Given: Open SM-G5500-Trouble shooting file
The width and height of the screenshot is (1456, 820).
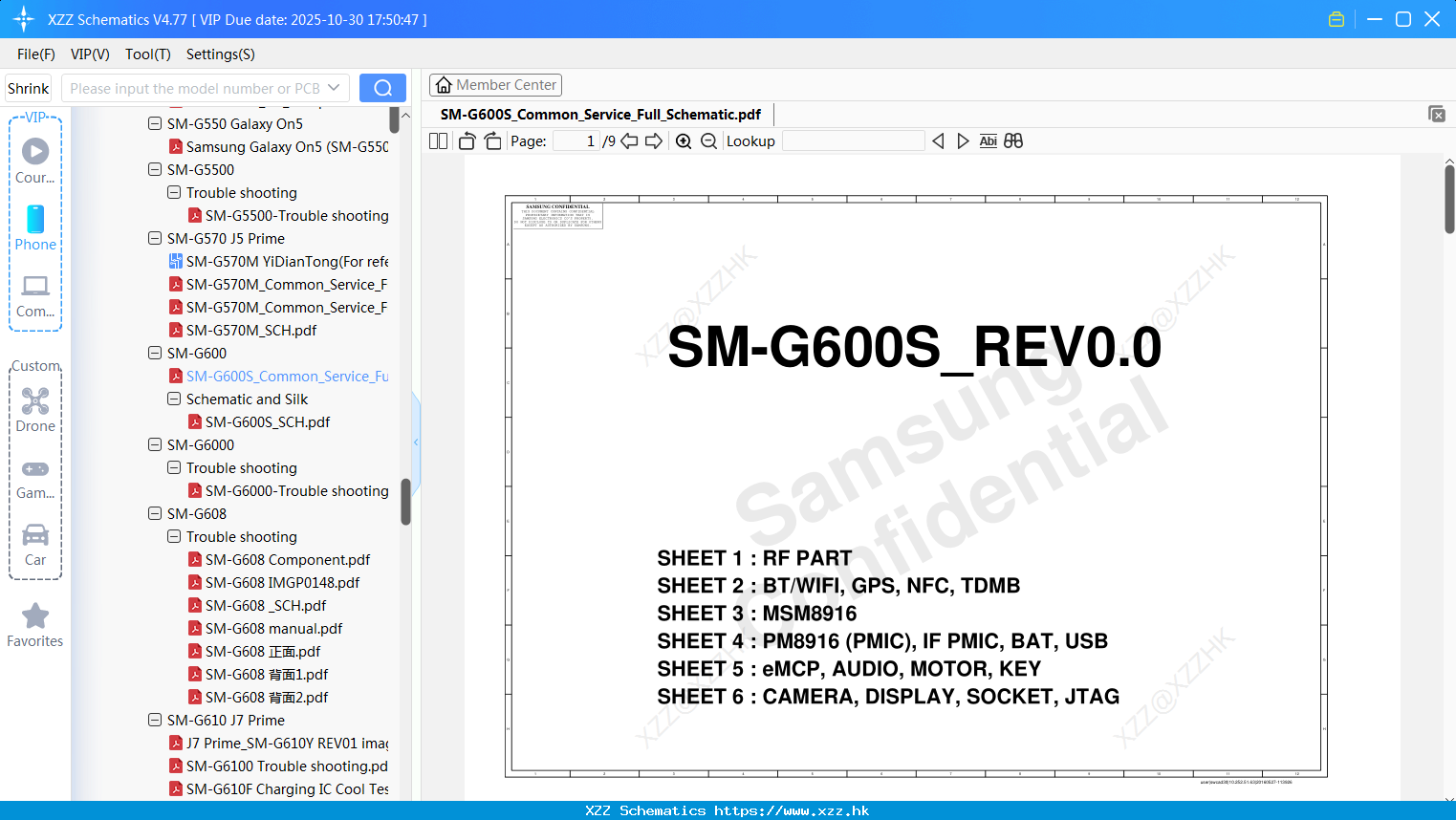Looking at the screenshot, I should [x=296, y=215].
